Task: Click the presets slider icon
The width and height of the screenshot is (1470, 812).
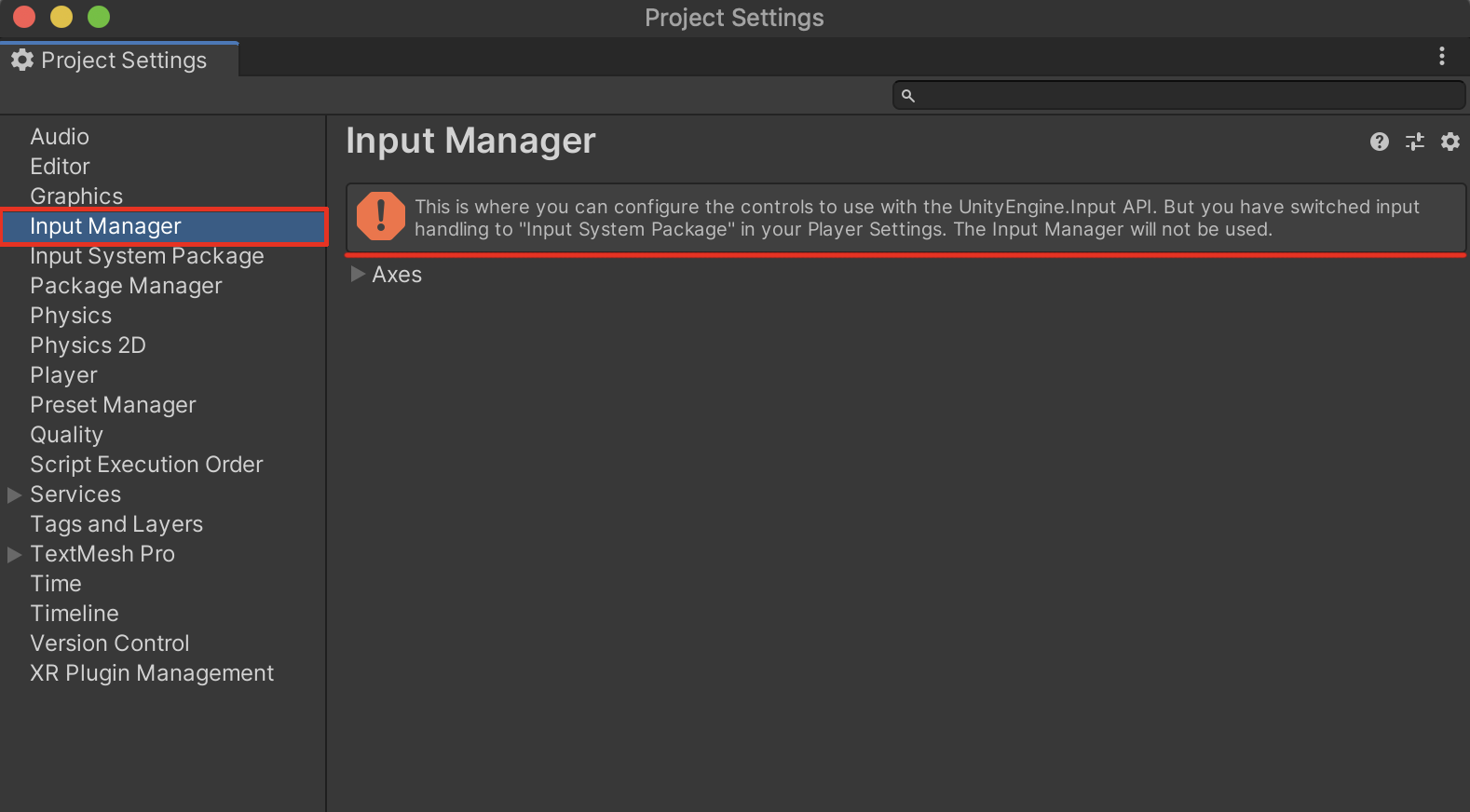Action: (1415, 142)
